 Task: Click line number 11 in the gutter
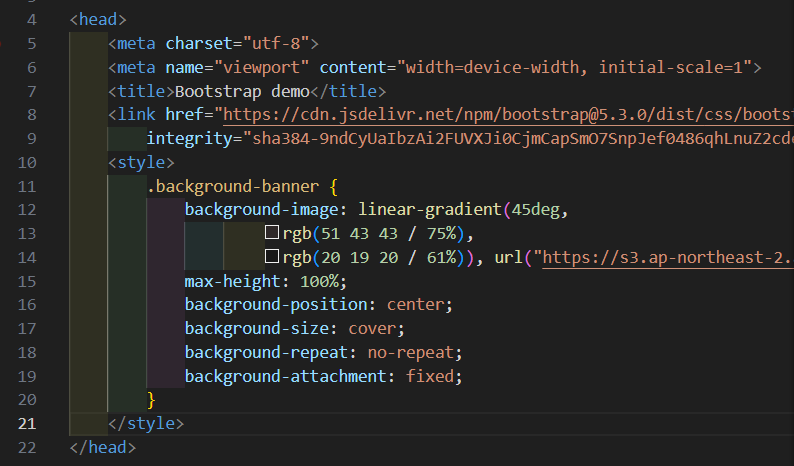pos(27,186)
